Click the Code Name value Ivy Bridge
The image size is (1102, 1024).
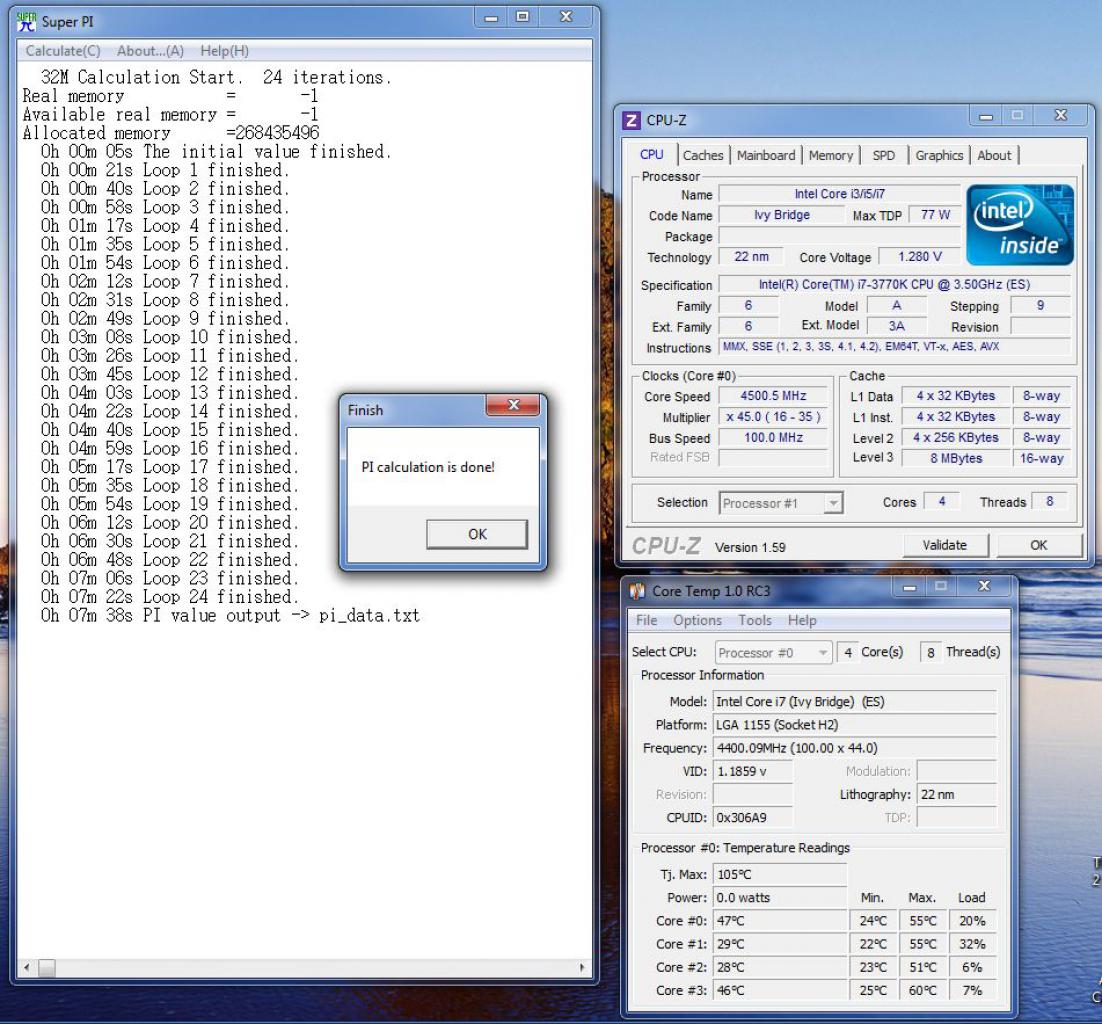[x=782, y=215]
